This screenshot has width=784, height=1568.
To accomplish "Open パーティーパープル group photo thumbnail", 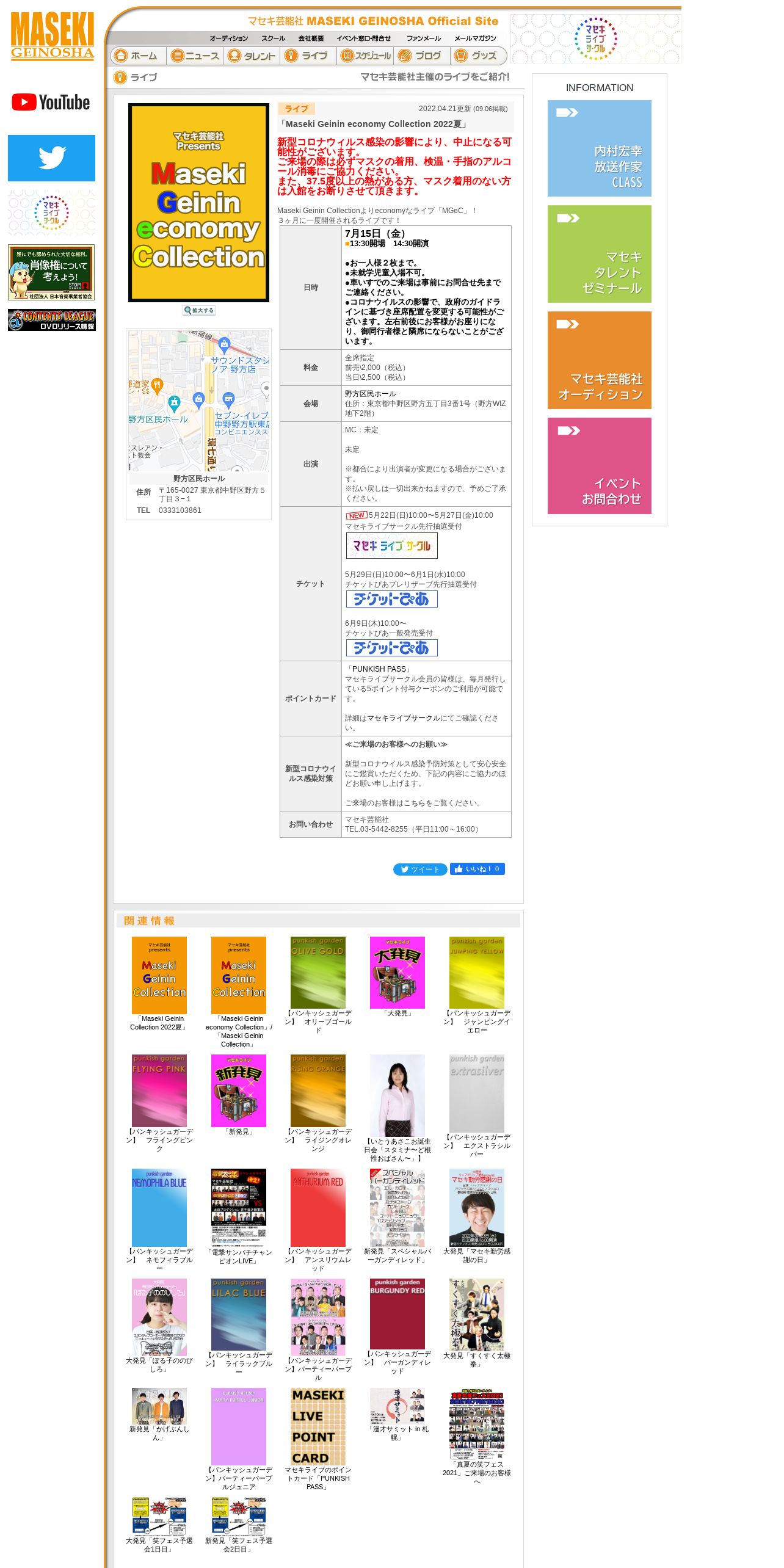I will [x=318, y=1317].
